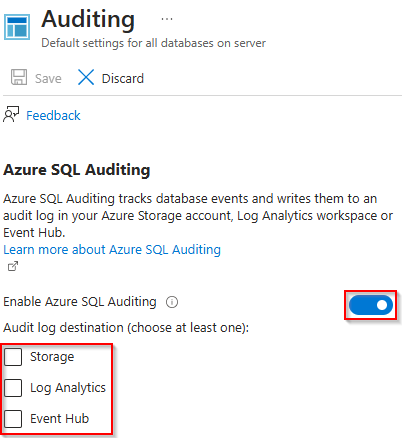Viewport: 402px width, 438px height.
Task: Click 'Default settings for all databases on server'
Action: point(153,43)
